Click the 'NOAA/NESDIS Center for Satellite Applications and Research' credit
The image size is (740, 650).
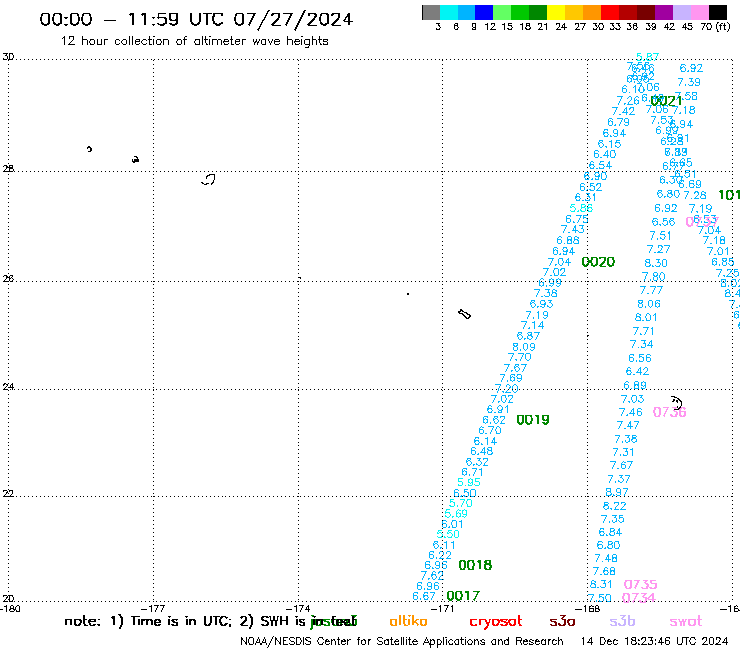pos(402,642)
